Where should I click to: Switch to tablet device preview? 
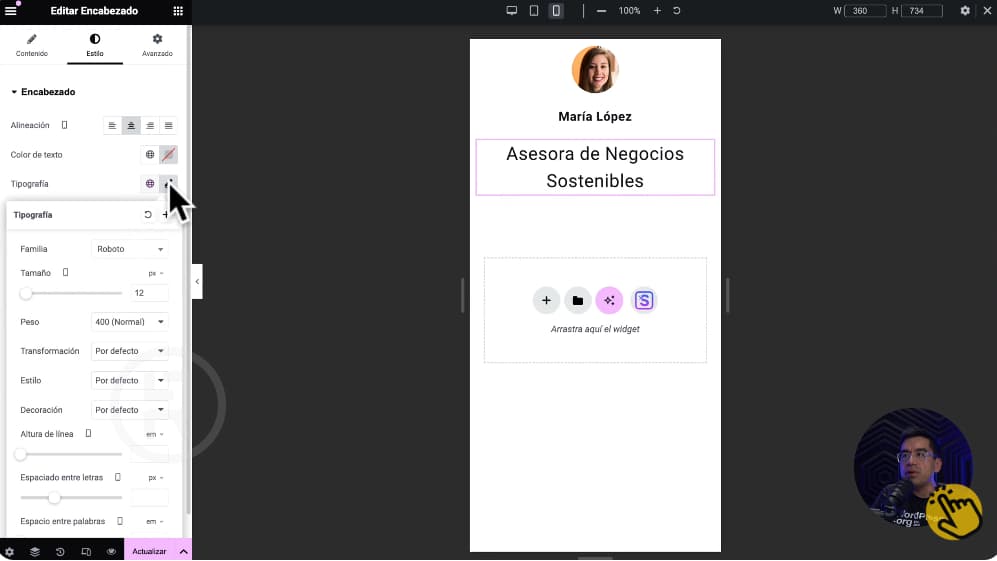(534, 11)
